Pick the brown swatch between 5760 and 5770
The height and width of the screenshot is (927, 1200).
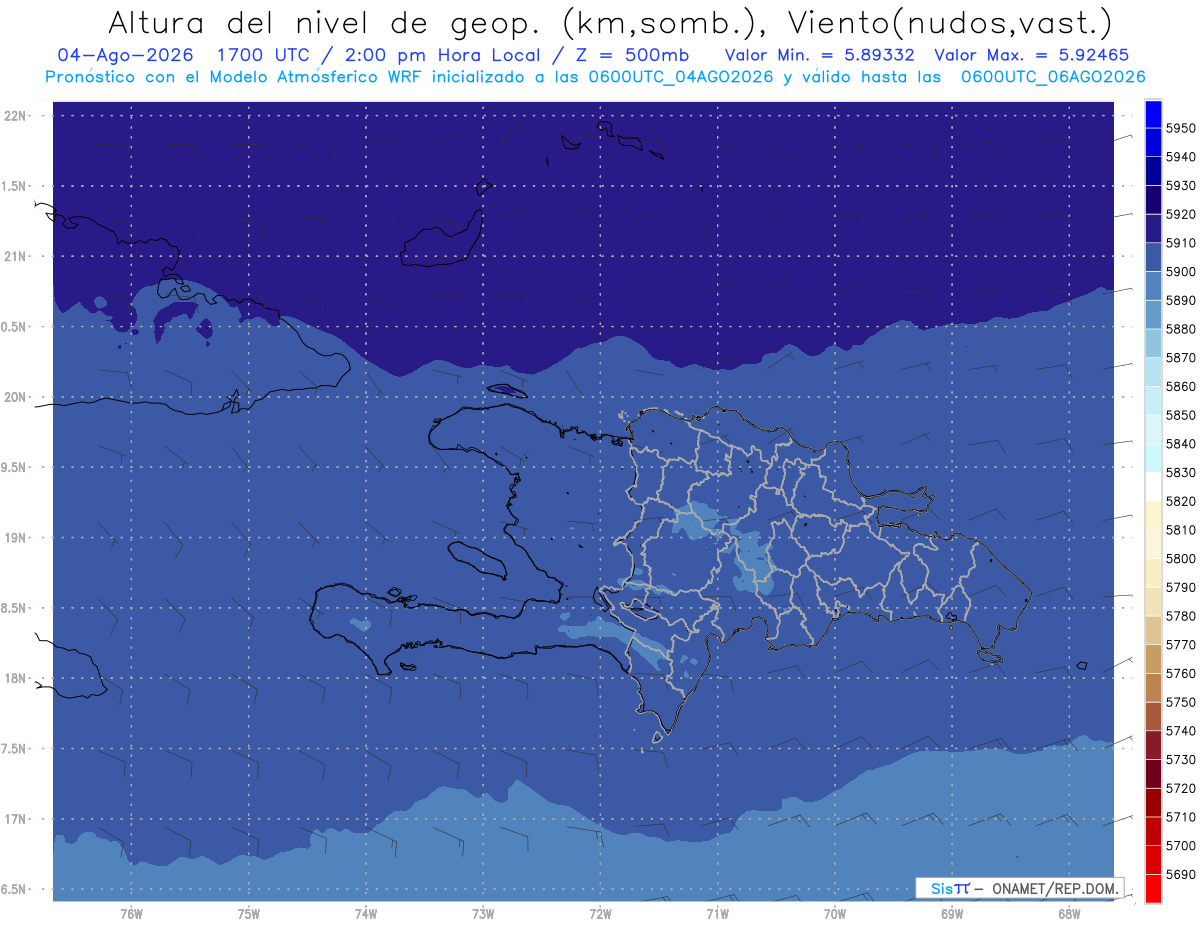[x=1153, y=659]
